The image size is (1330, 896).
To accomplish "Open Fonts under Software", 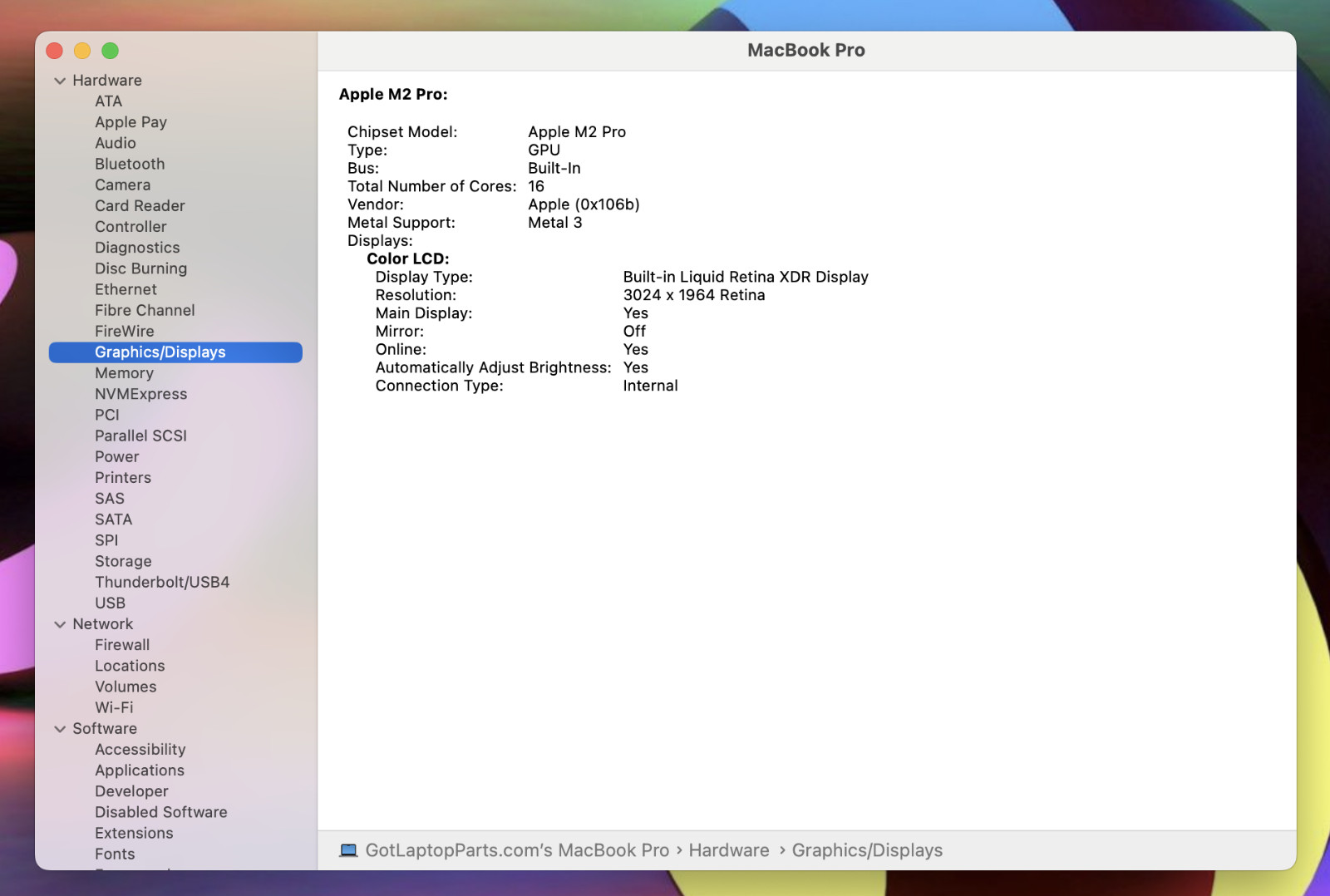I will coord(115,854).
